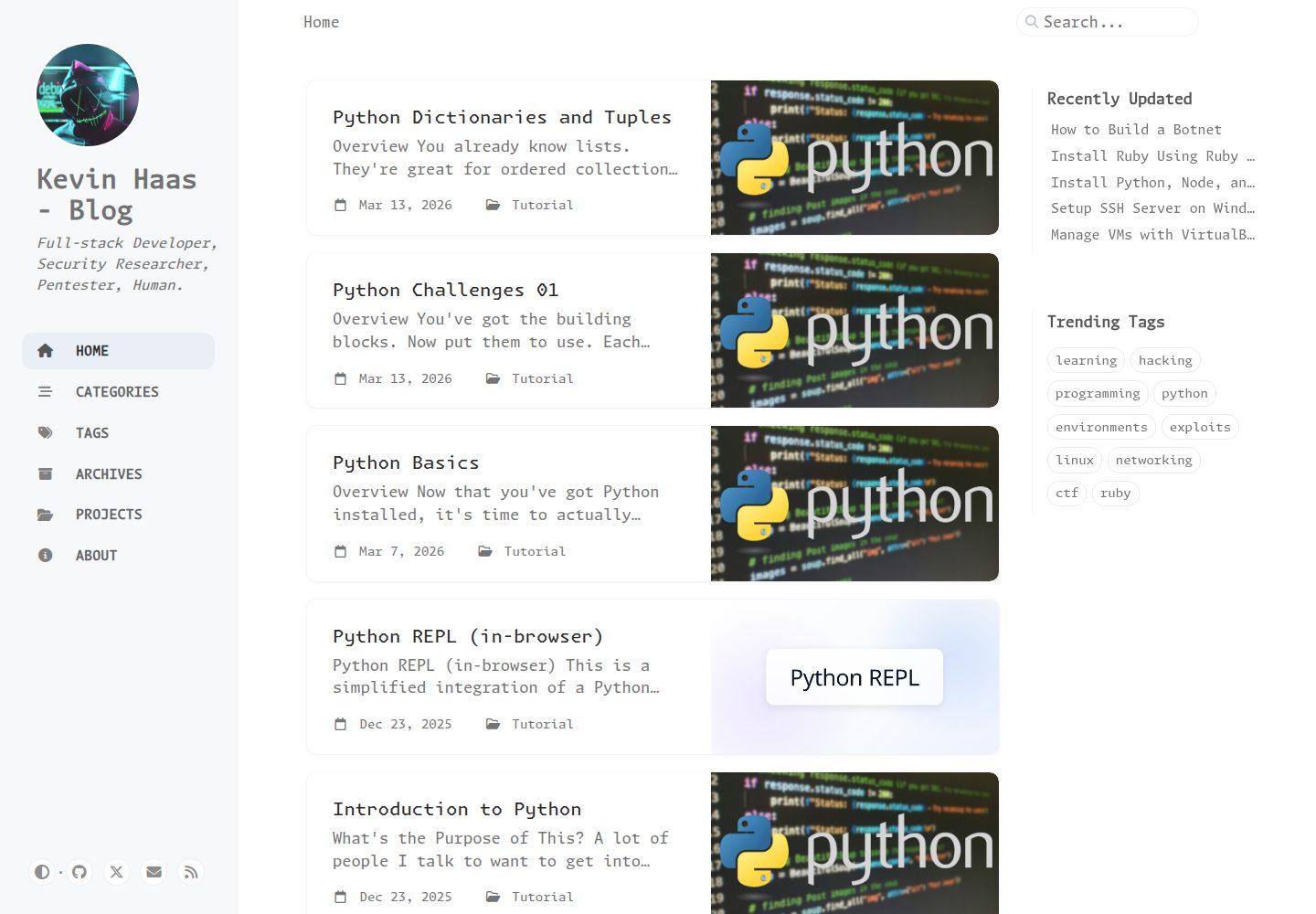The width and height of the screenshot is (1316, 914).
Task: Click the Home house icon in sidebar
Action: point(45,351)
